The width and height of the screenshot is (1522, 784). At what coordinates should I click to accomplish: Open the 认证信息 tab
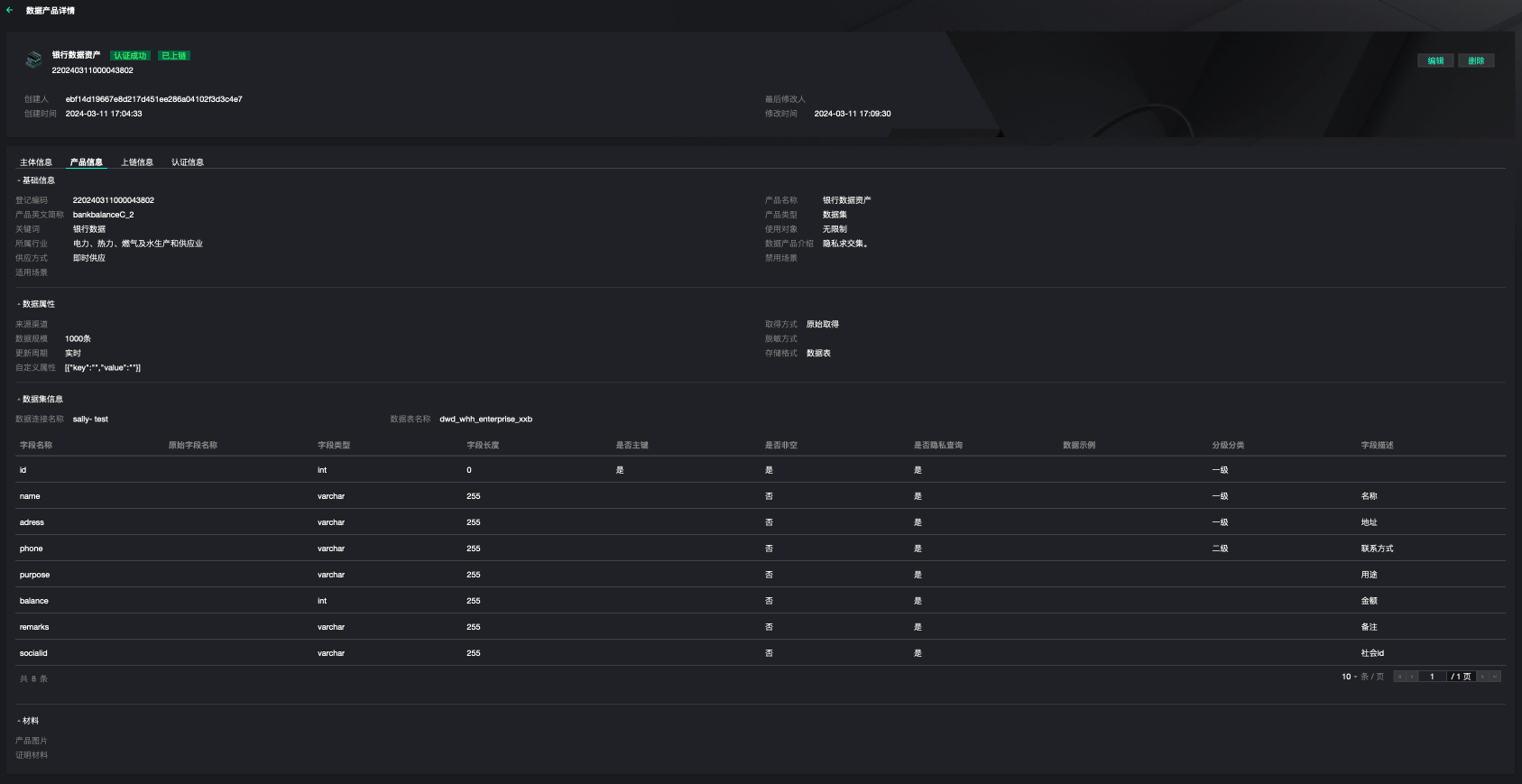tap(188, 162)
